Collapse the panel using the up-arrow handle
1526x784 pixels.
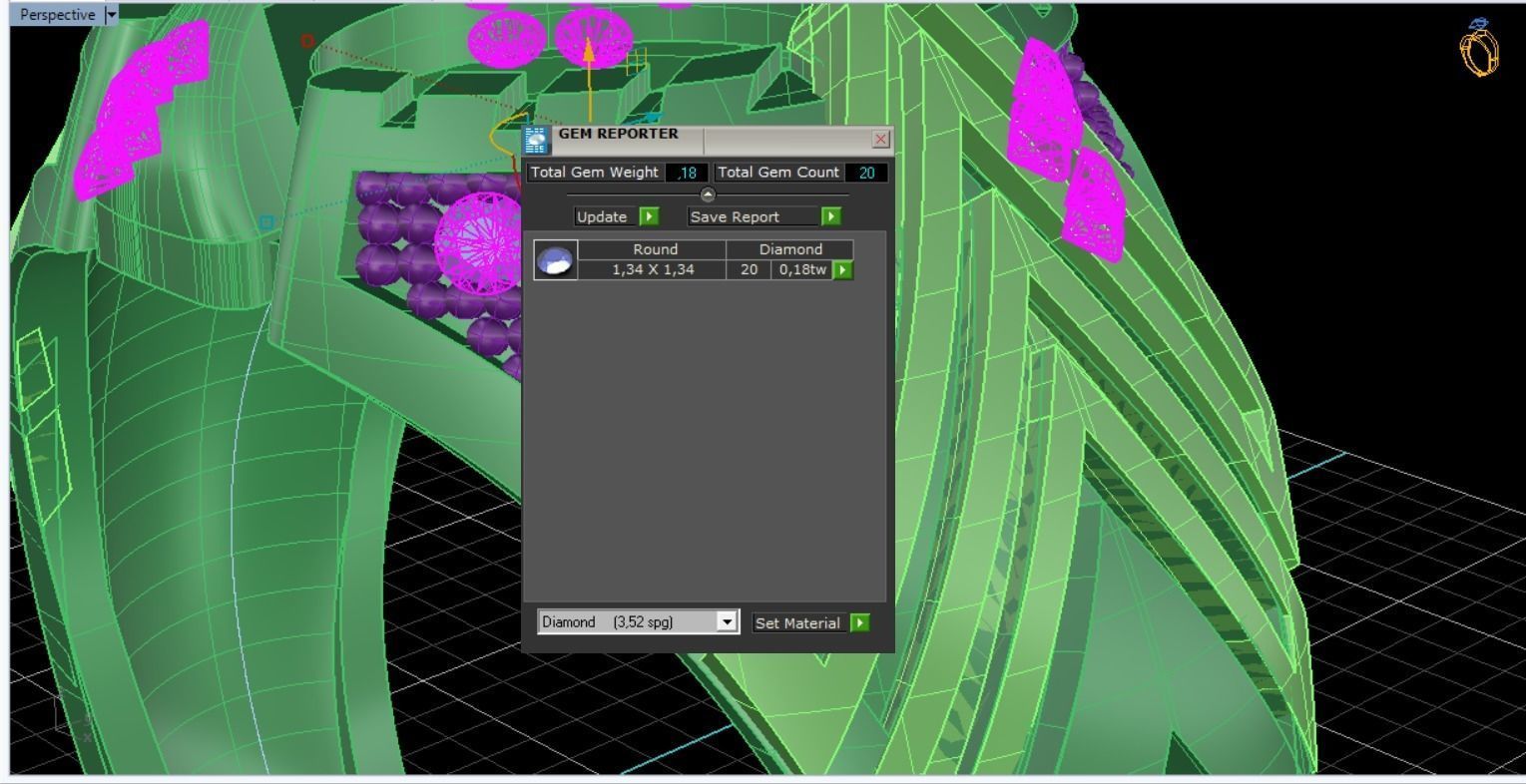[708, 195]
